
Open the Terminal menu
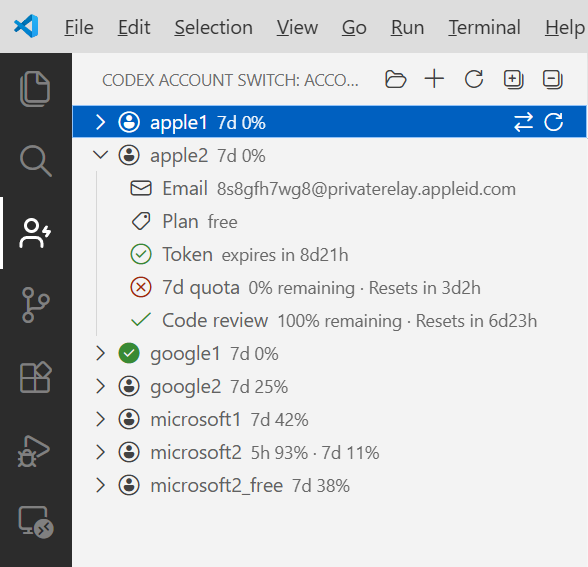[x=484, y=28]
